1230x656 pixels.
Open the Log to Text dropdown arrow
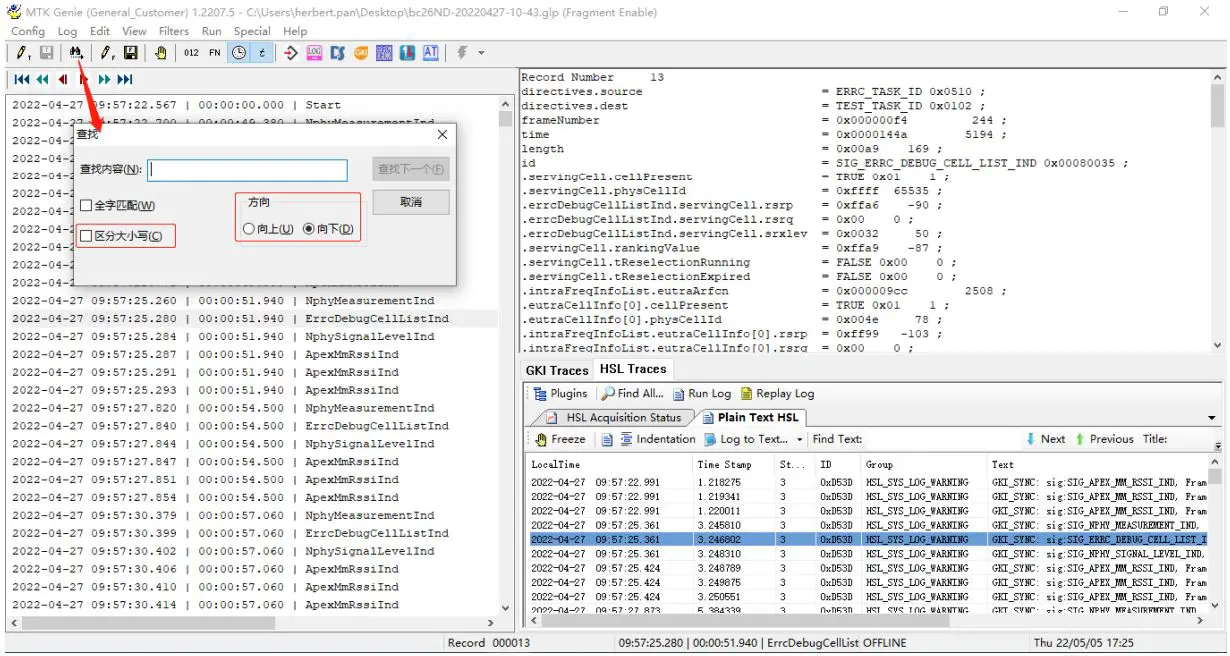coord(800,440)
